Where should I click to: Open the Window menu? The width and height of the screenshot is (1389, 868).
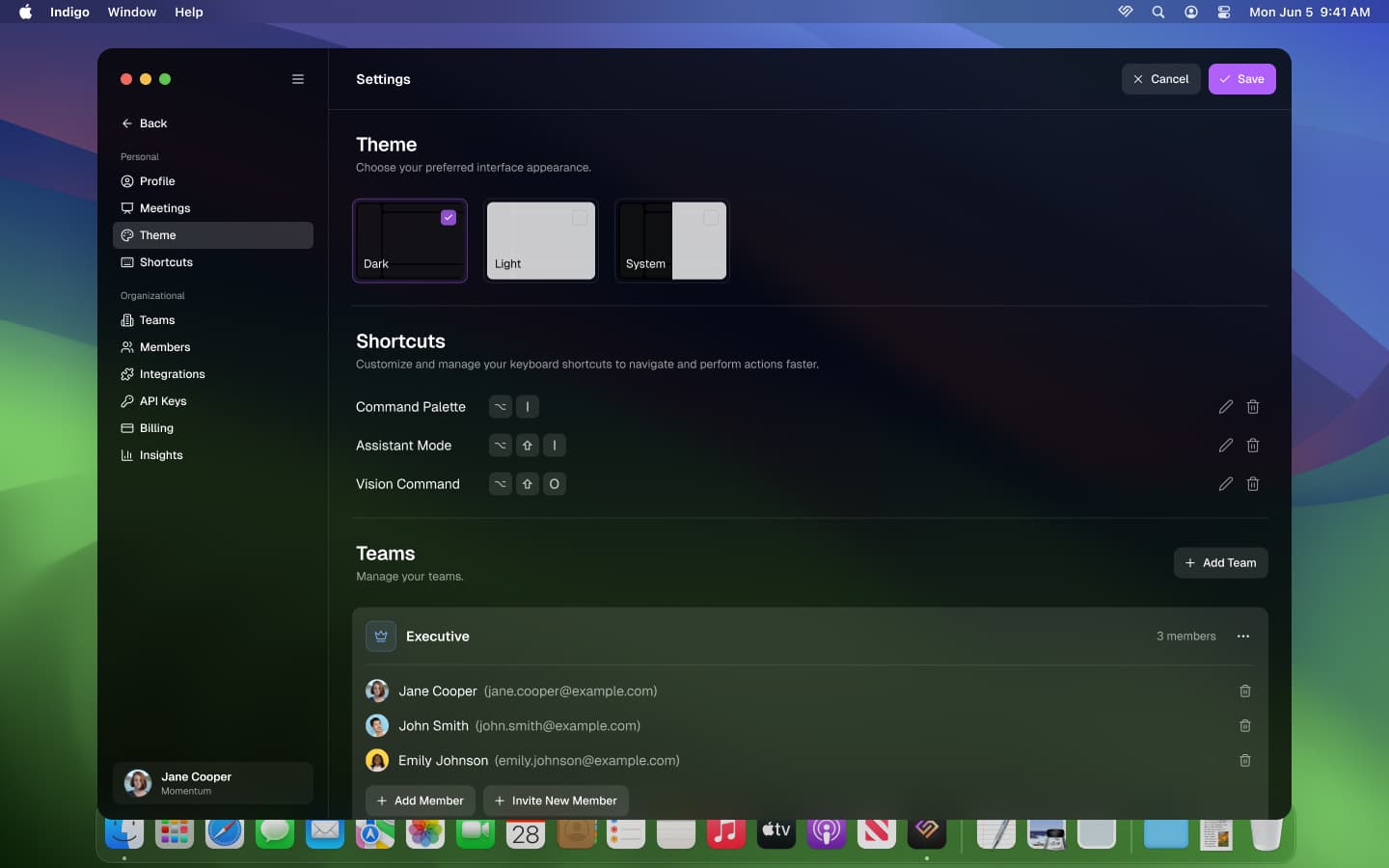tap(132, 13)
